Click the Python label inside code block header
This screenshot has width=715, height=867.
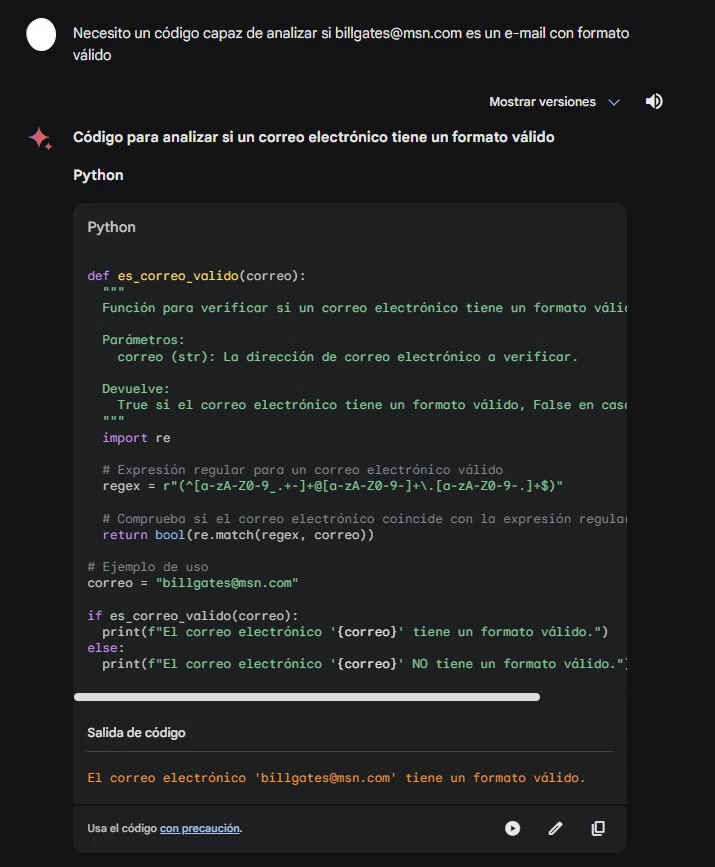pos(111,227)
